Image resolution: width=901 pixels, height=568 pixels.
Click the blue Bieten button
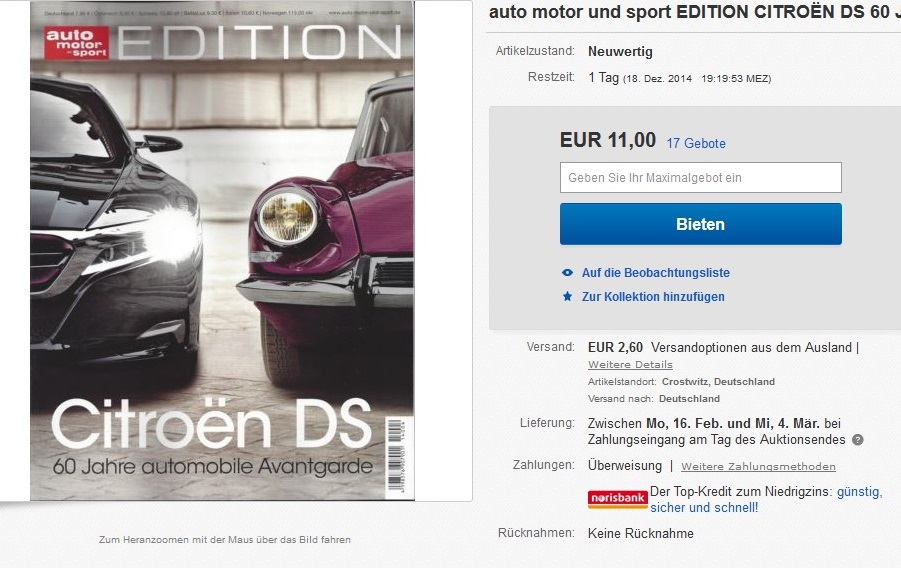pos(700,224)
